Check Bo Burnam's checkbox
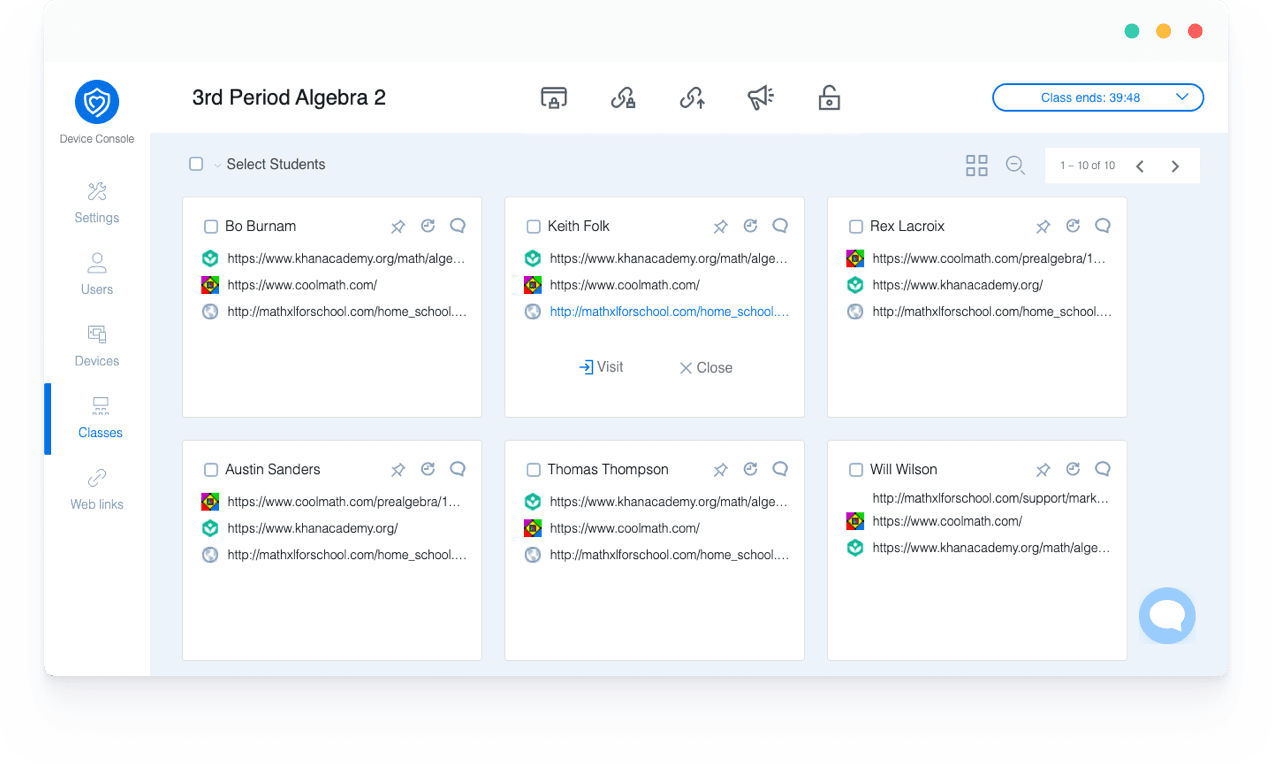This screenshot has height=764, width=1272. (x=211, y=227)
